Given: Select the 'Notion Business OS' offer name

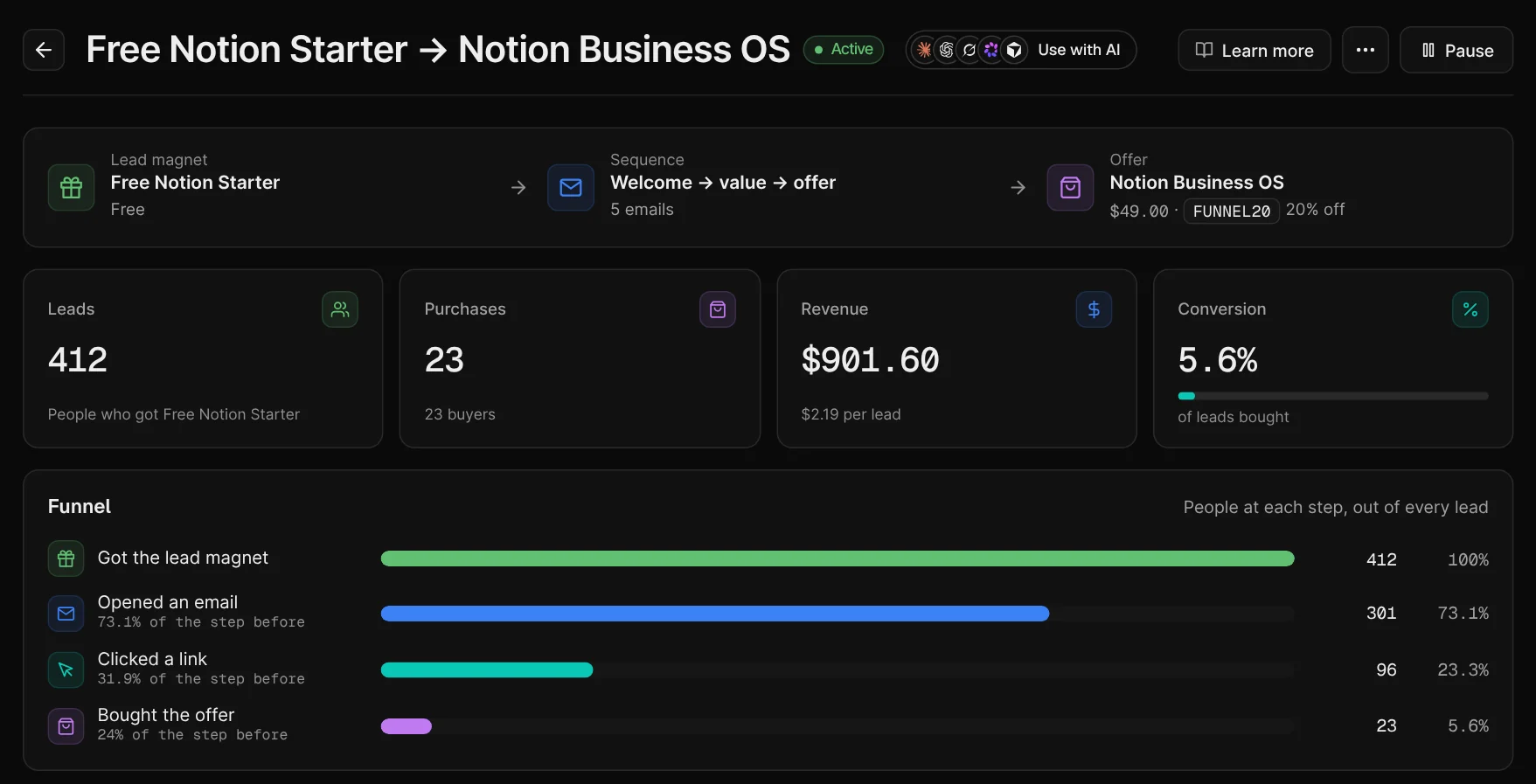Looking at the screenshot, I should coord(1197,183).
